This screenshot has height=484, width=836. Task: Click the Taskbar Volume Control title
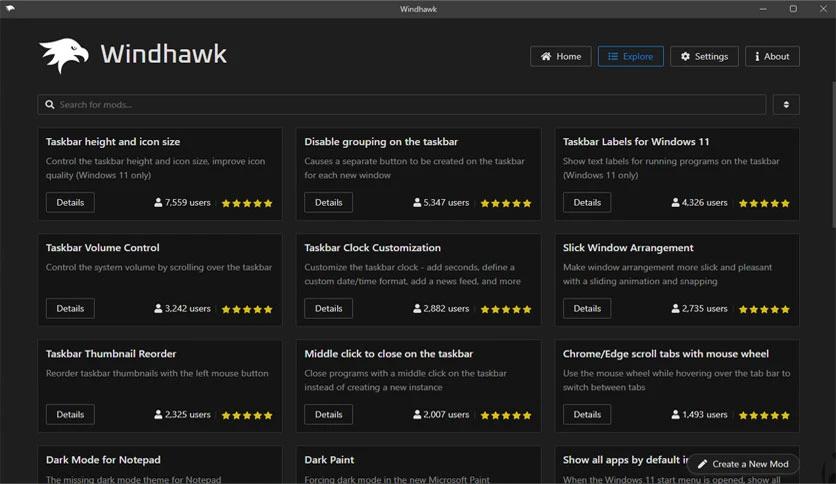(x=102, y=248)
